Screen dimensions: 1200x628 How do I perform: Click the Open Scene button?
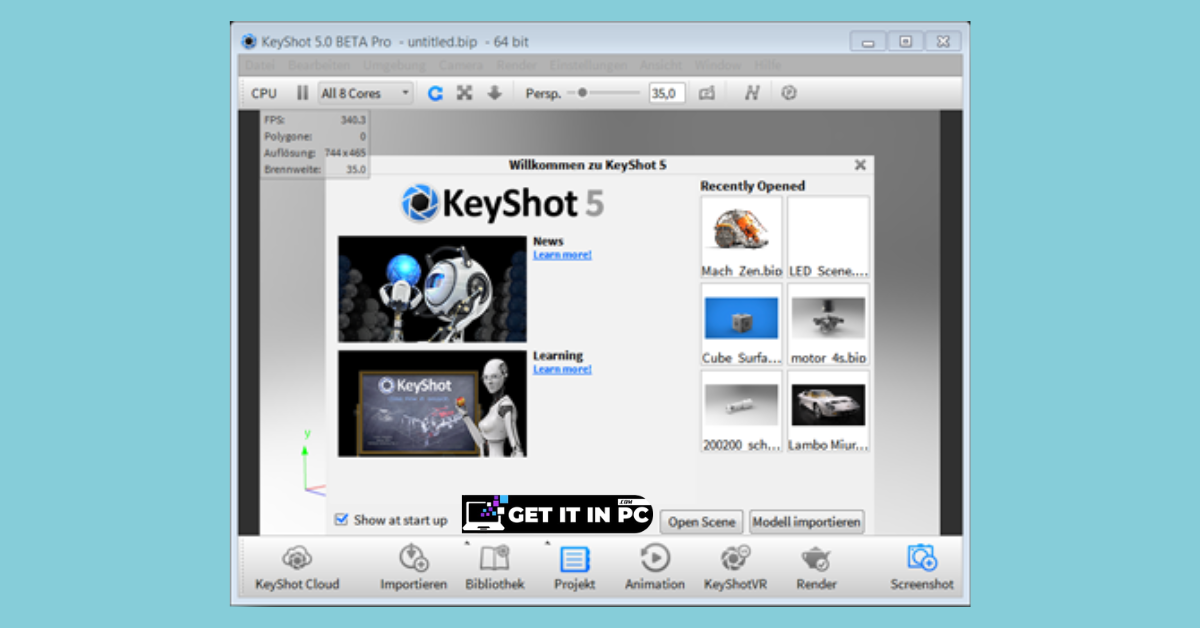pyautogui.click(x=701, y=521)
